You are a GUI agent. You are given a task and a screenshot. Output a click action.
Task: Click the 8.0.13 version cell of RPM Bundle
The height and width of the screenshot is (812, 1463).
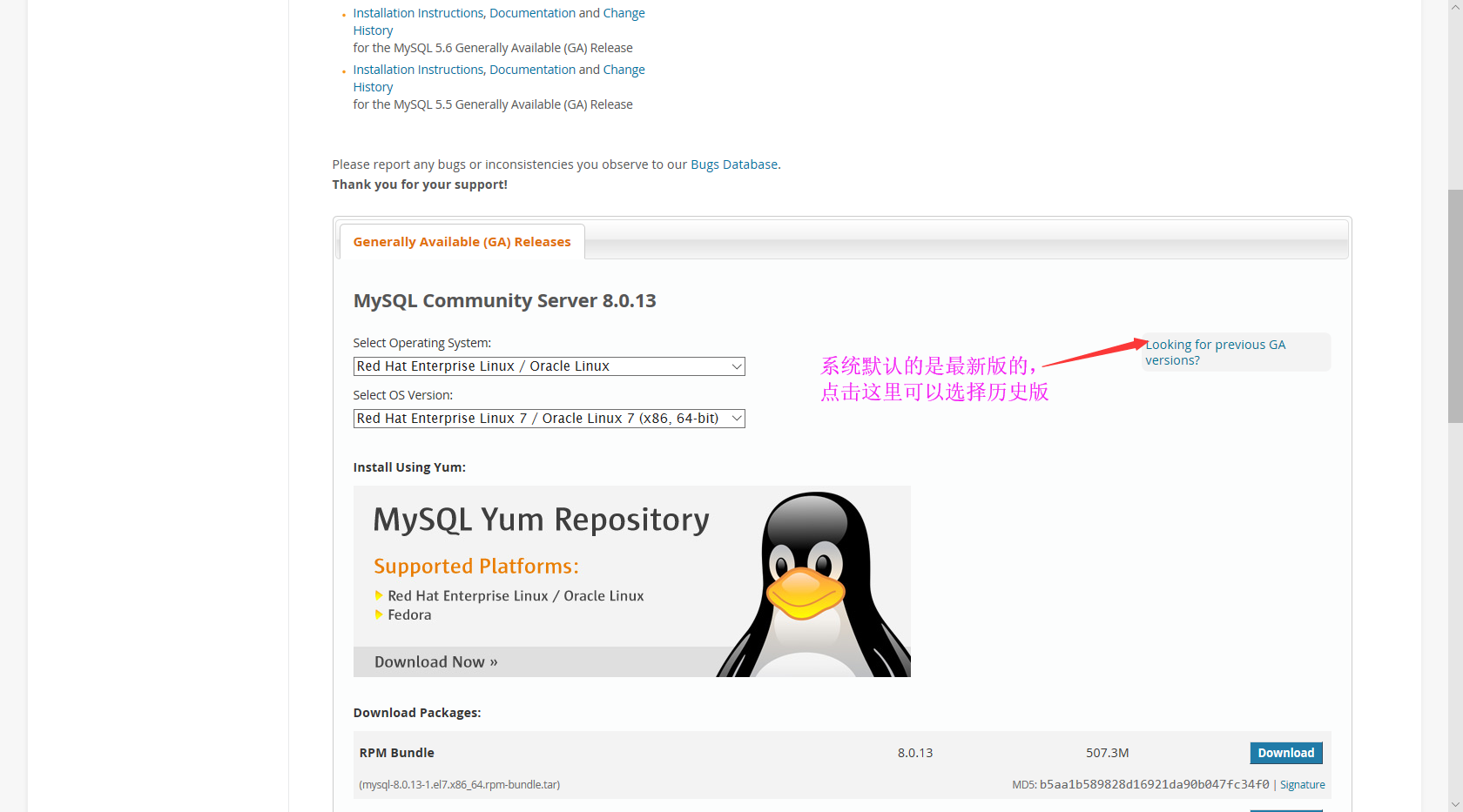915,753
